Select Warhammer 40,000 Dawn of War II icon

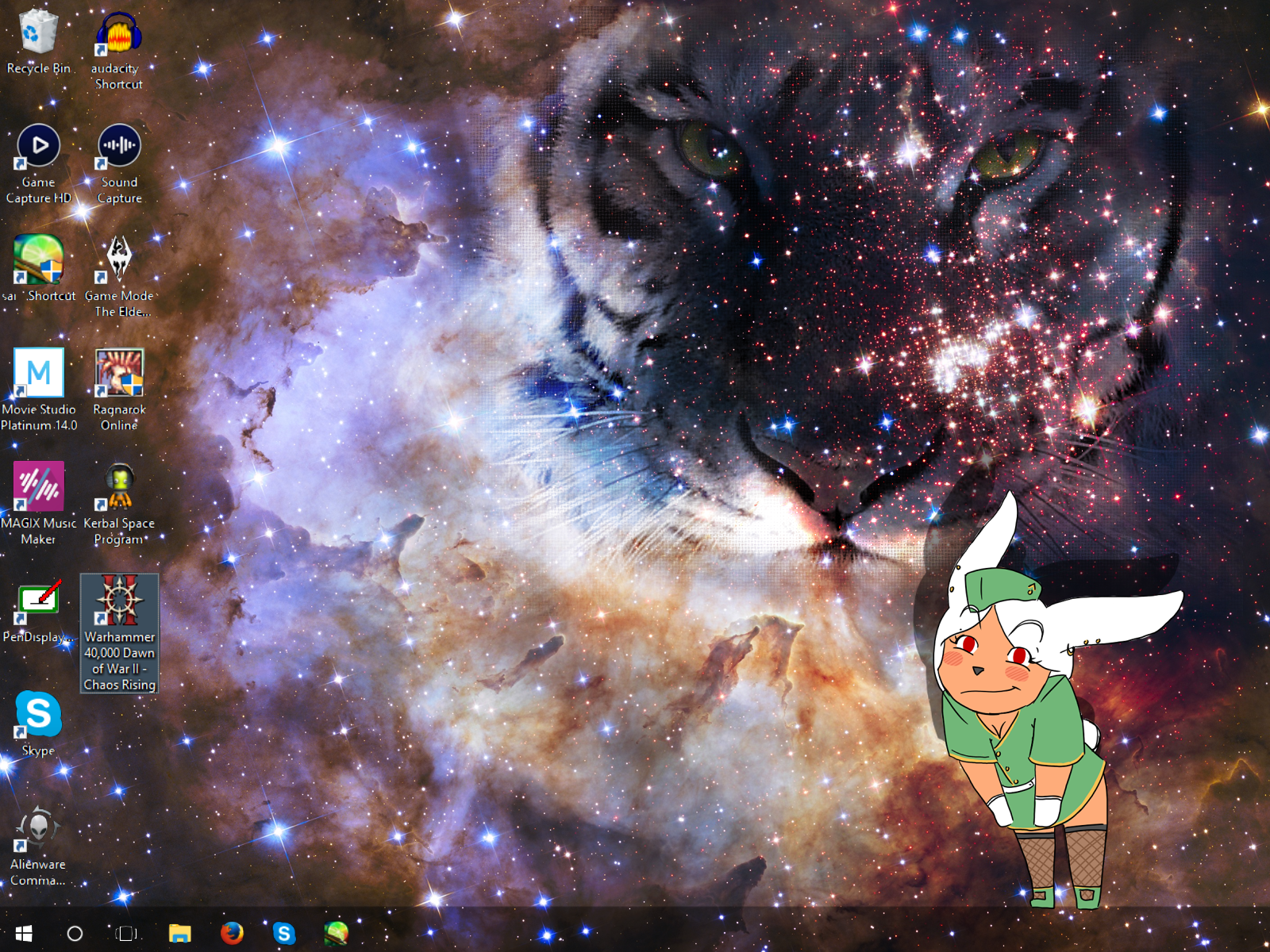coord(119,601)
